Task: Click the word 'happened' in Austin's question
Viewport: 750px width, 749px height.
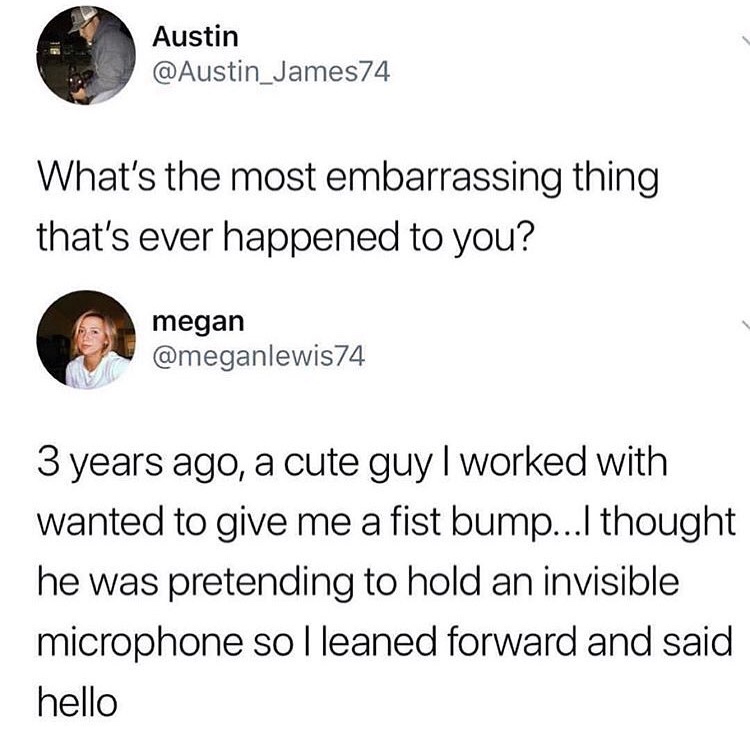Action: click(311, 238)
